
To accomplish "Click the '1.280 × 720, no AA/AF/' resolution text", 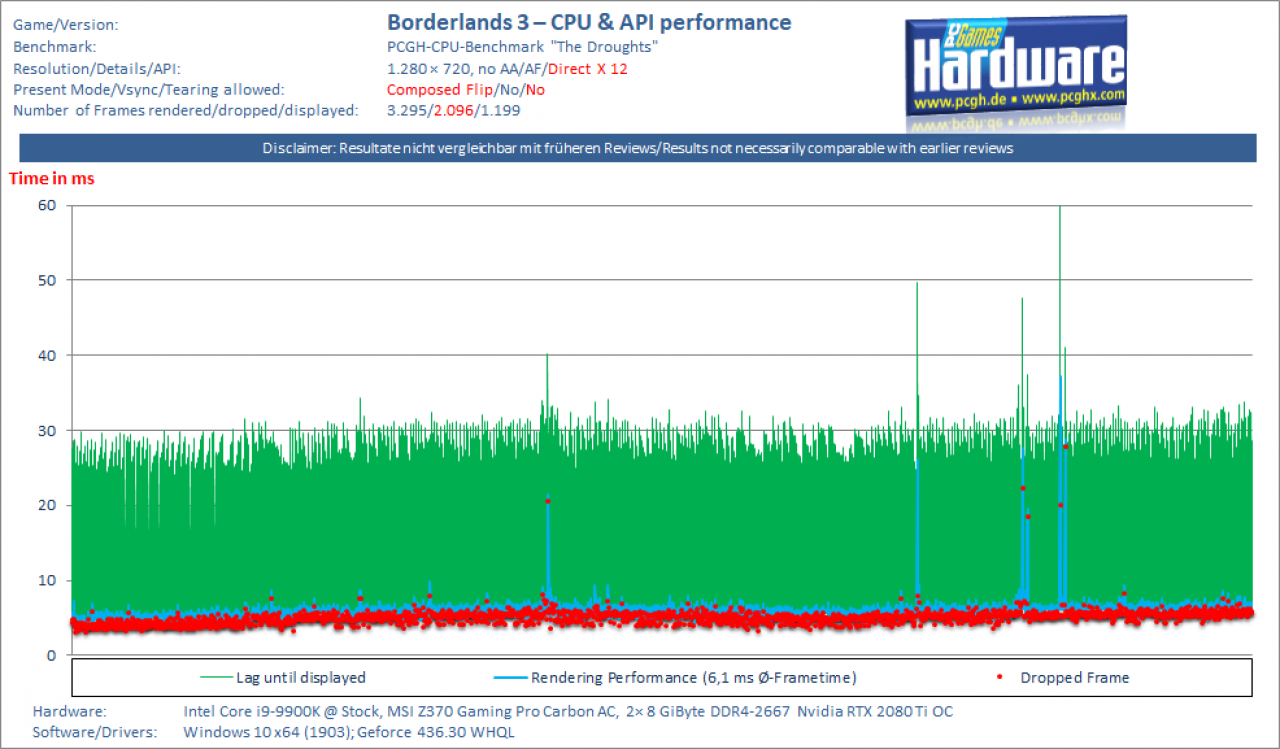I will tap(466, 68).
